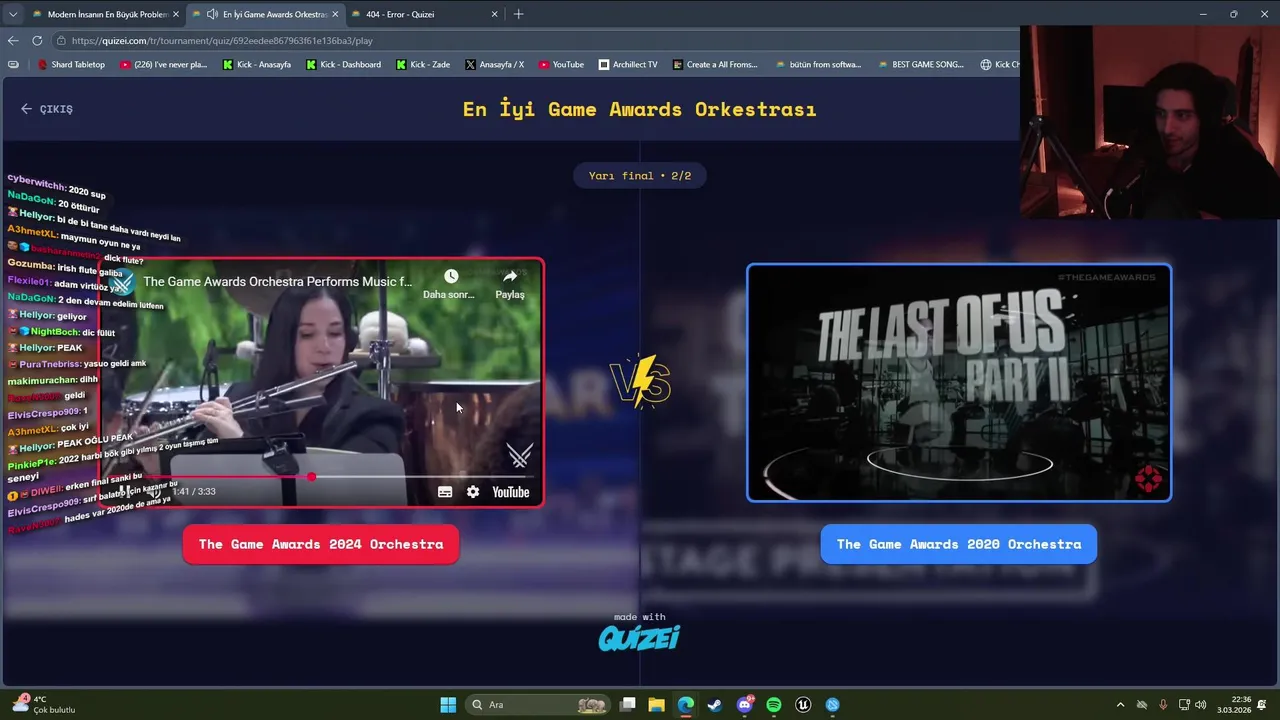
Task: Open the 'BEST GAME SONG...' bookmark
Action: [921, 64]
